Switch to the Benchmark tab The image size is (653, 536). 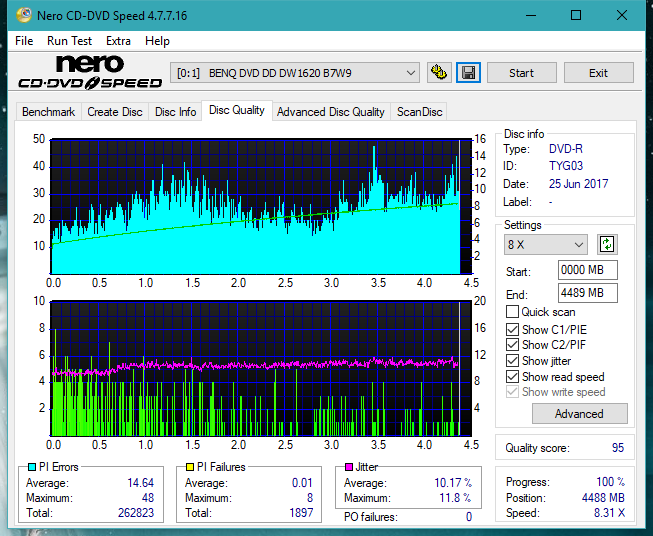pos(49,112)
